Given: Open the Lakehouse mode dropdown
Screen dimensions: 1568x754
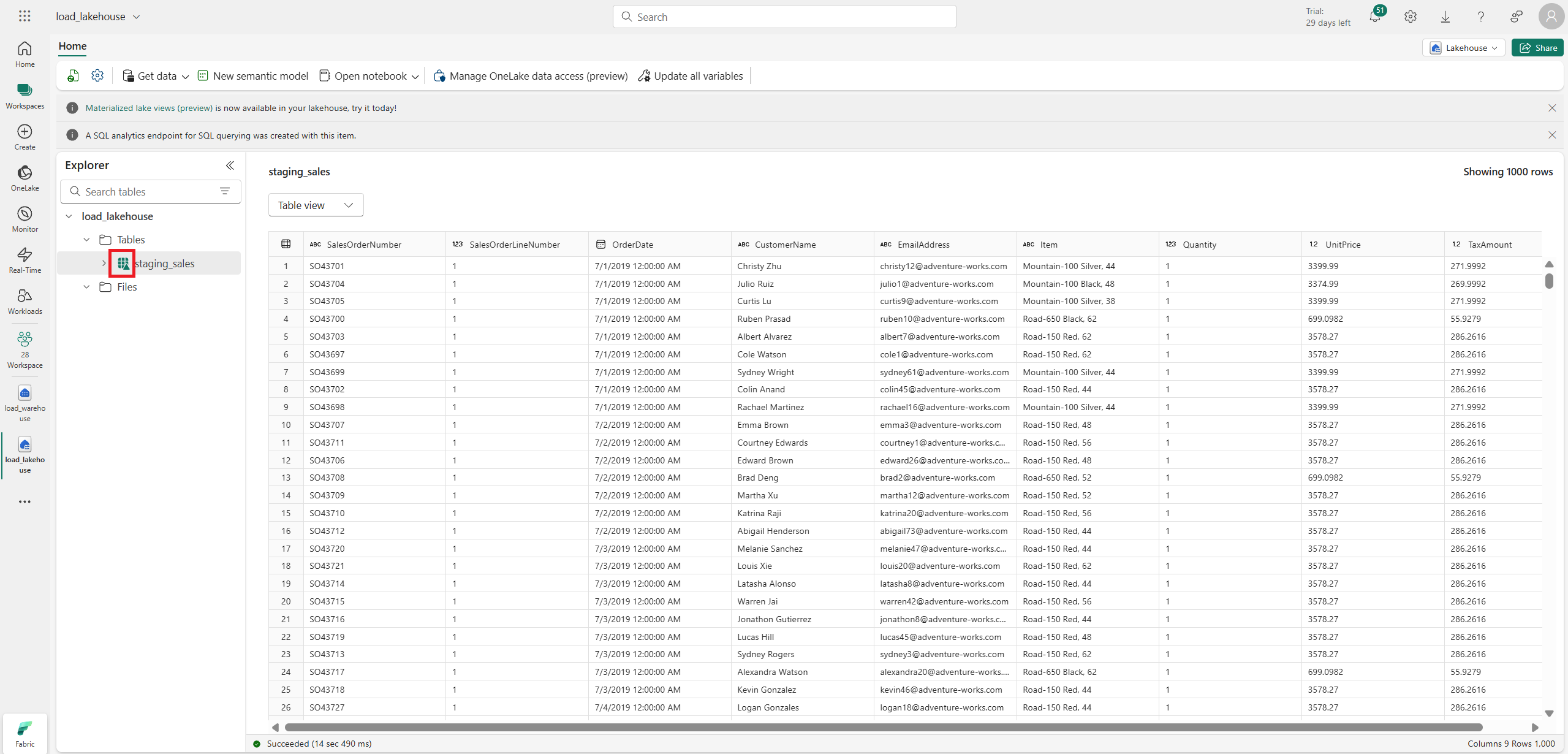Looking at the screenshot, I should click(1463, 48).
